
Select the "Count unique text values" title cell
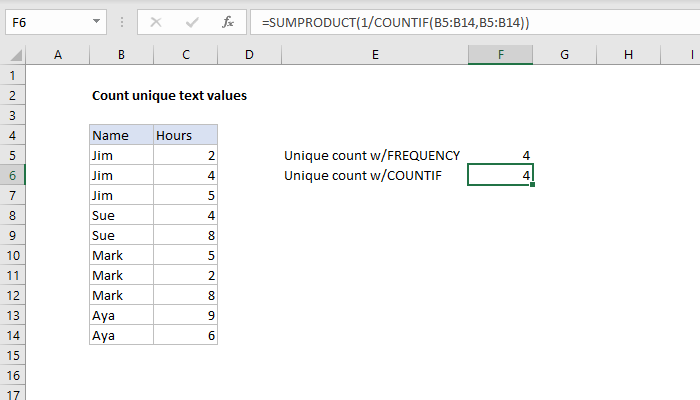point(168,96)
